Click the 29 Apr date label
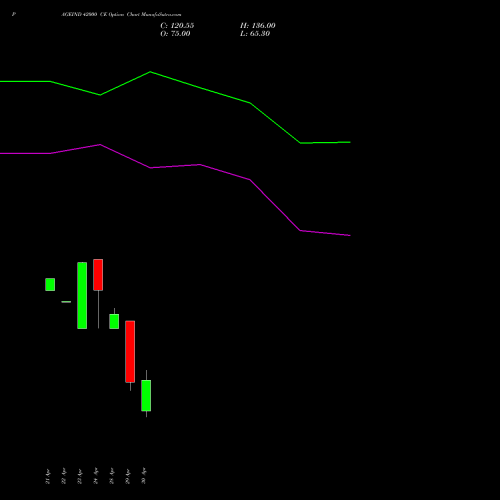 click(128, 476)
